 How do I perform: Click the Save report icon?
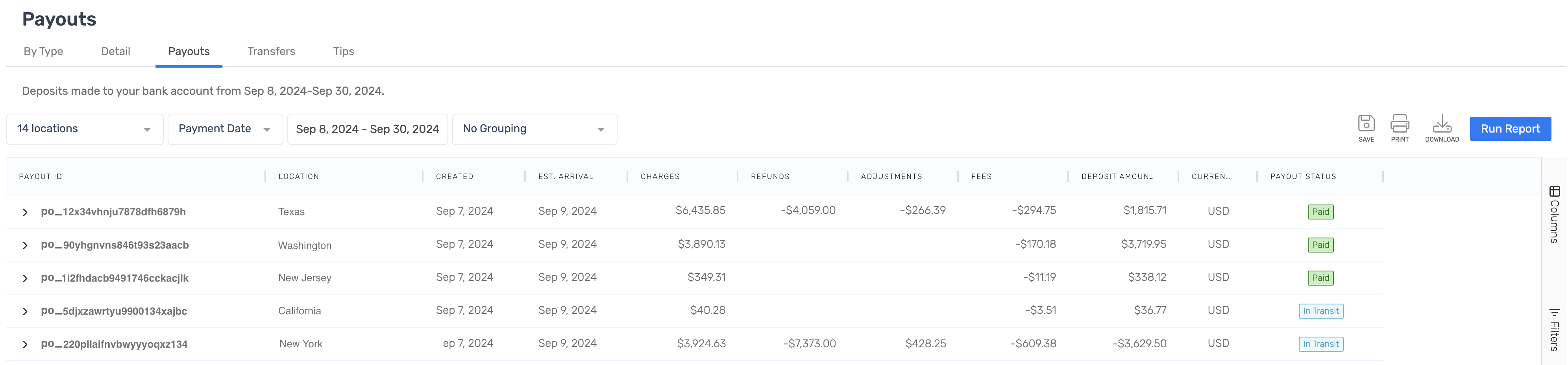1366,128
